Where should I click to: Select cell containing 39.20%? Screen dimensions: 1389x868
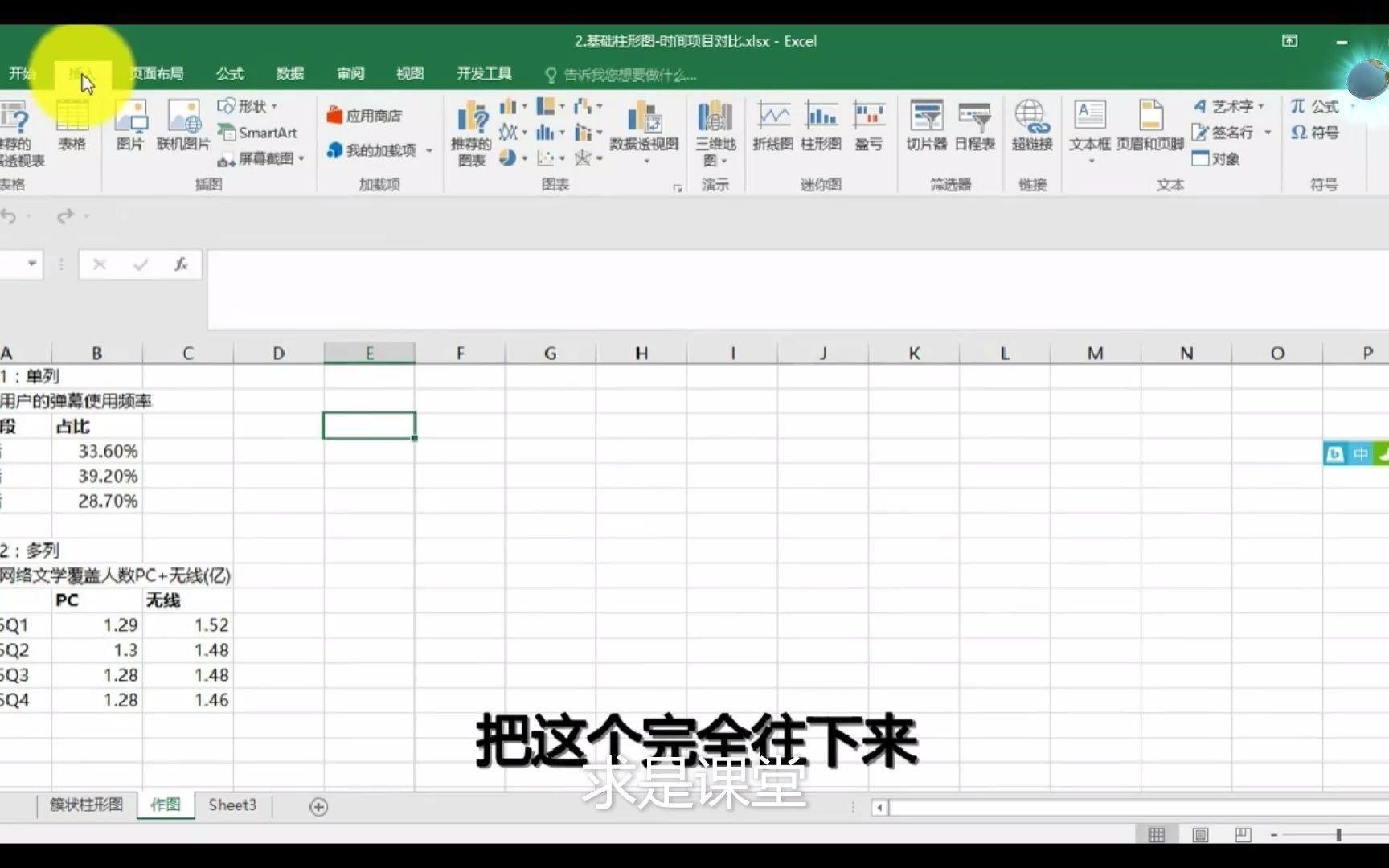click(x=97, y=476)
